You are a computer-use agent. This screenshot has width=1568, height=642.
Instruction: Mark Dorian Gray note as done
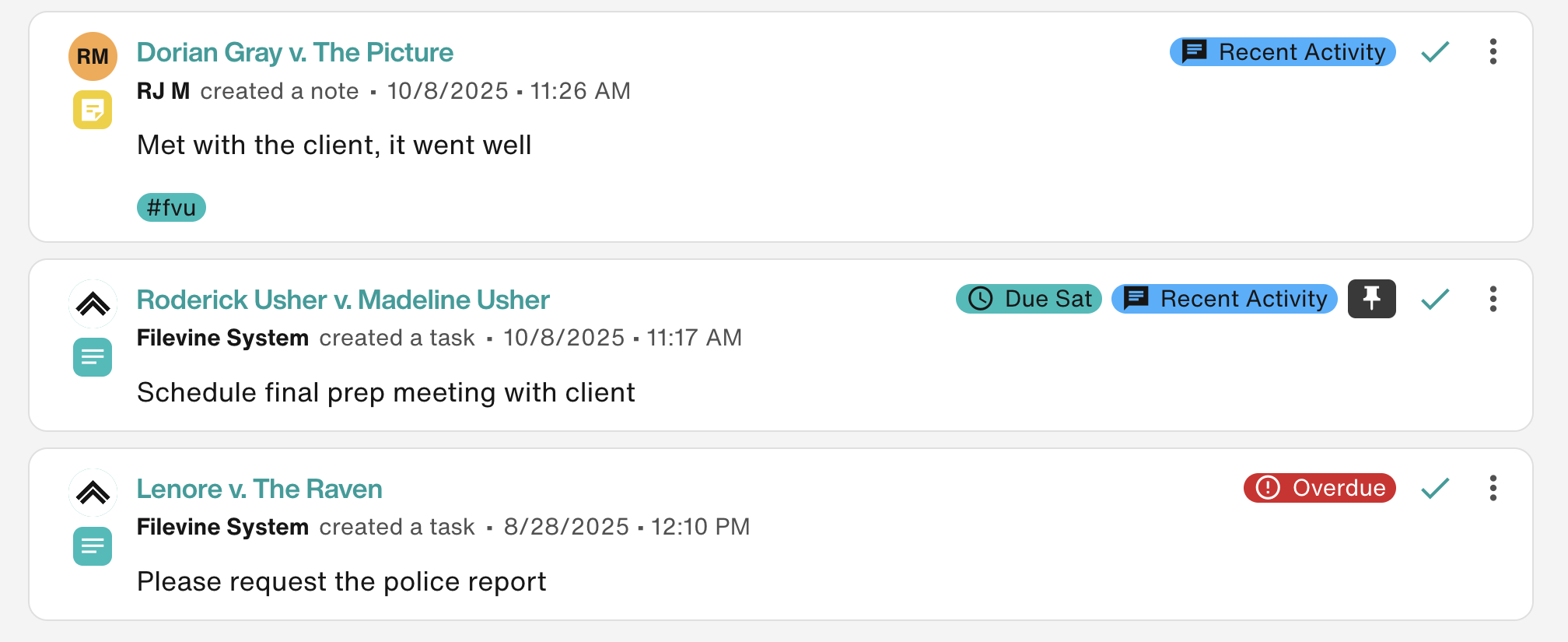point(1435,52)
